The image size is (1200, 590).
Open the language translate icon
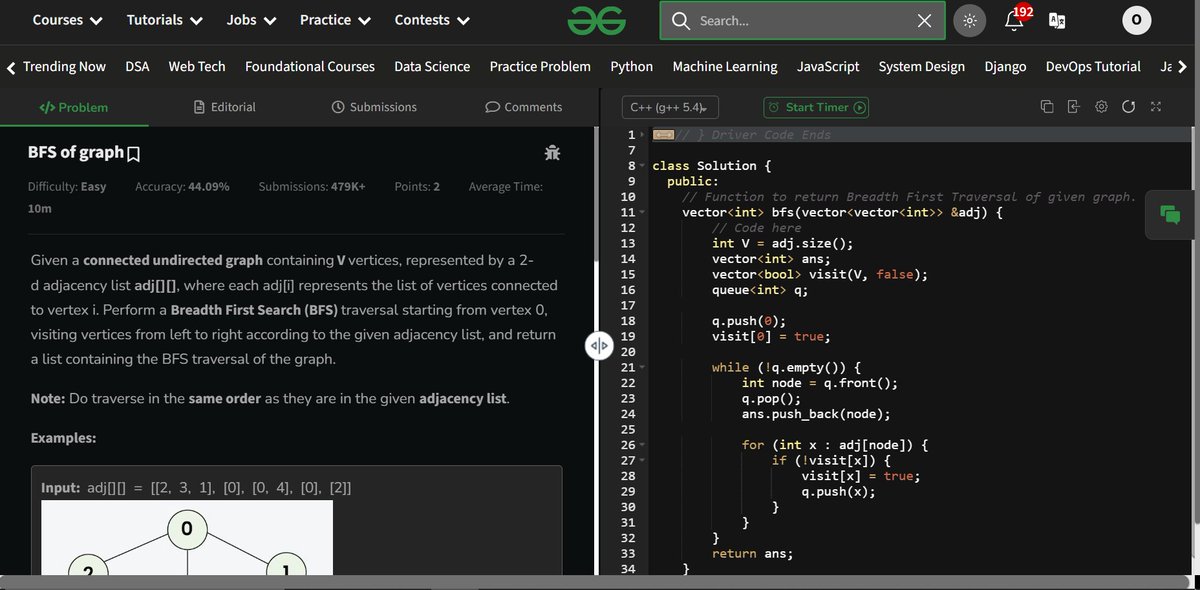point(1057,20)
